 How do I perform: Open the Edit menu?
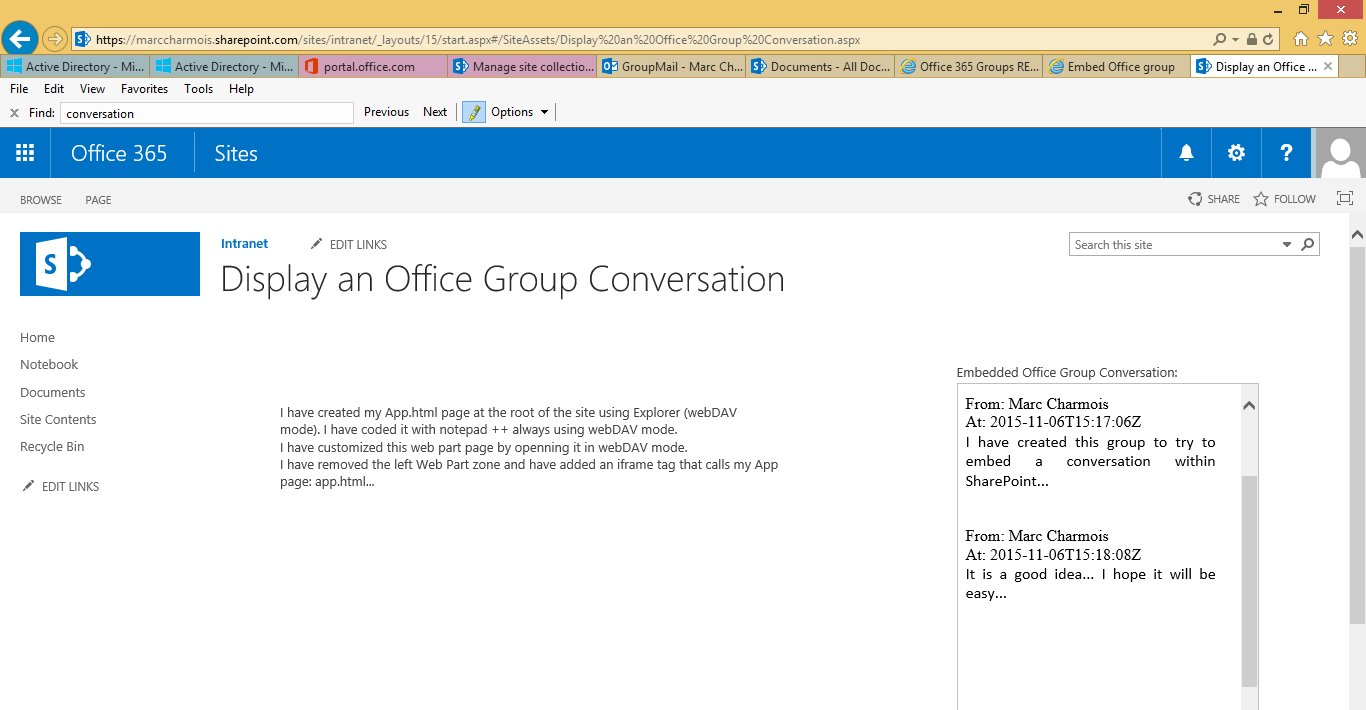(x=54, y=89)
